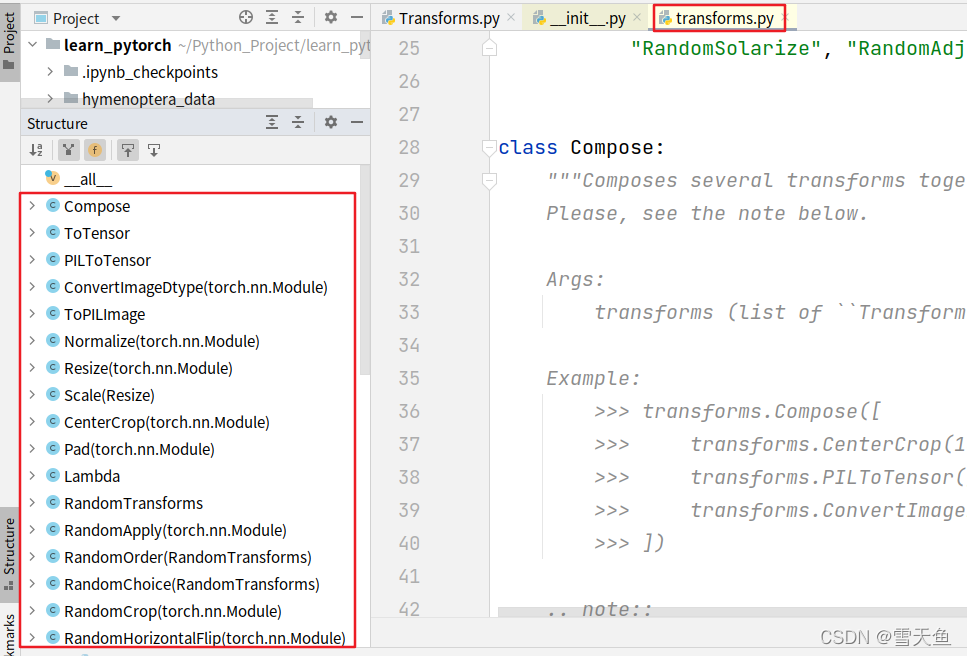Open the Project tool window sidebar button
The image size is (967, 656).
point(9,41)
